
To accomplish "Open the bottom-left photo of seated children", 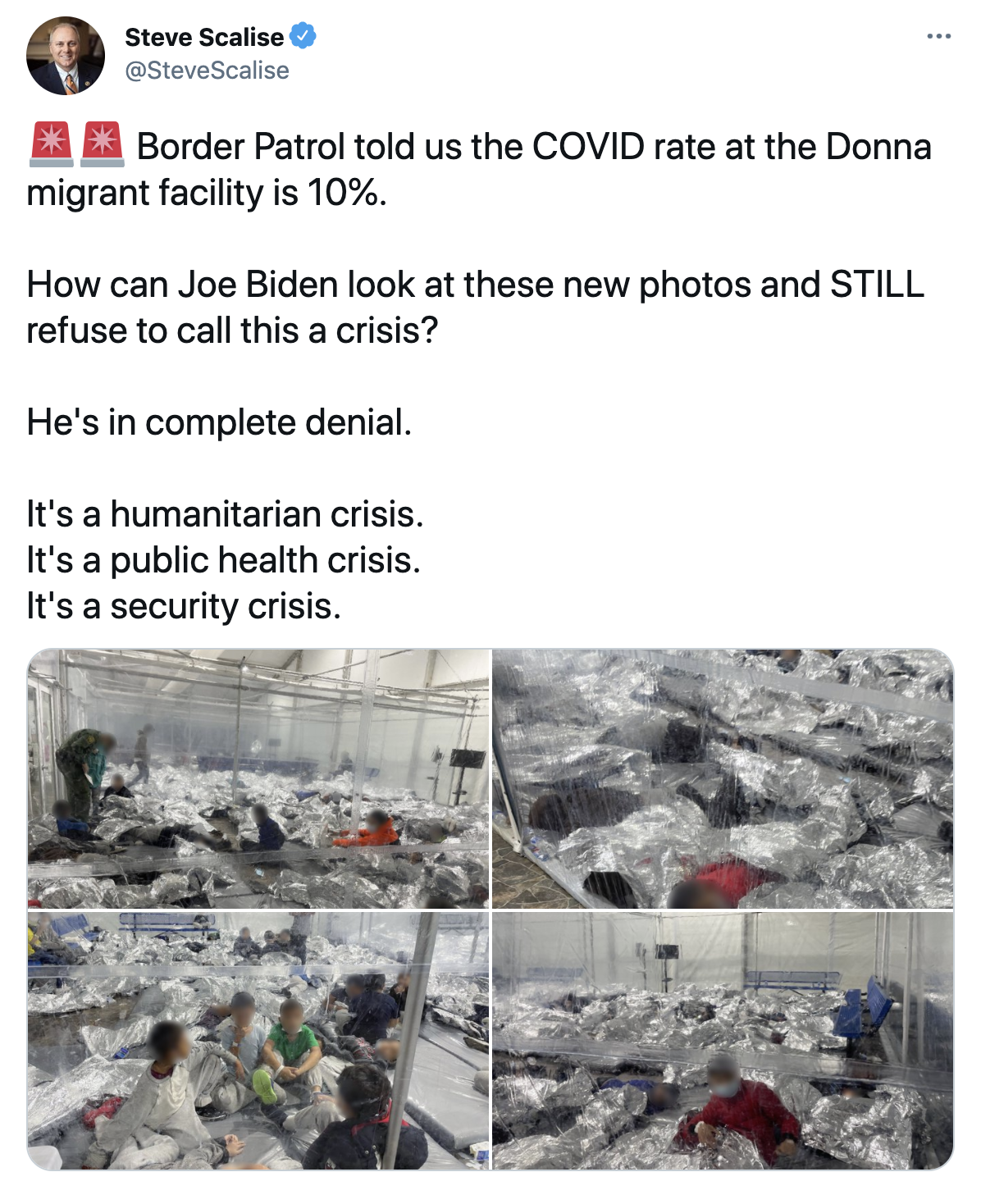I will click(258, 1040).
